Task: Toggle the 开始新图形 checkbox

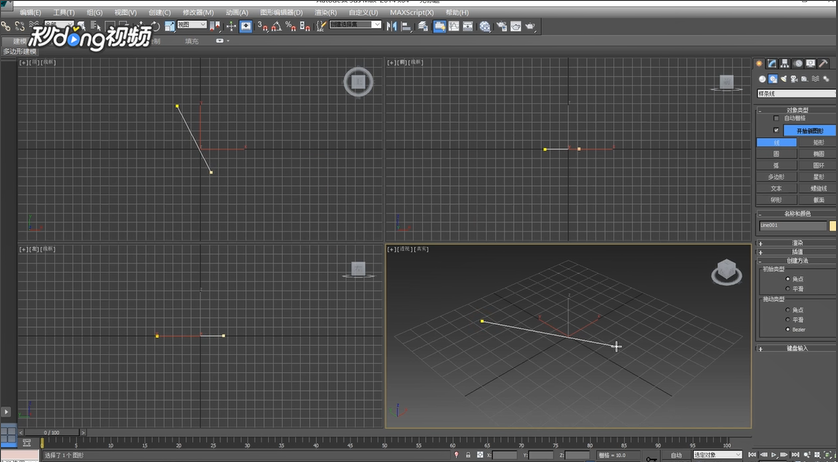Action: pos(776,130)
